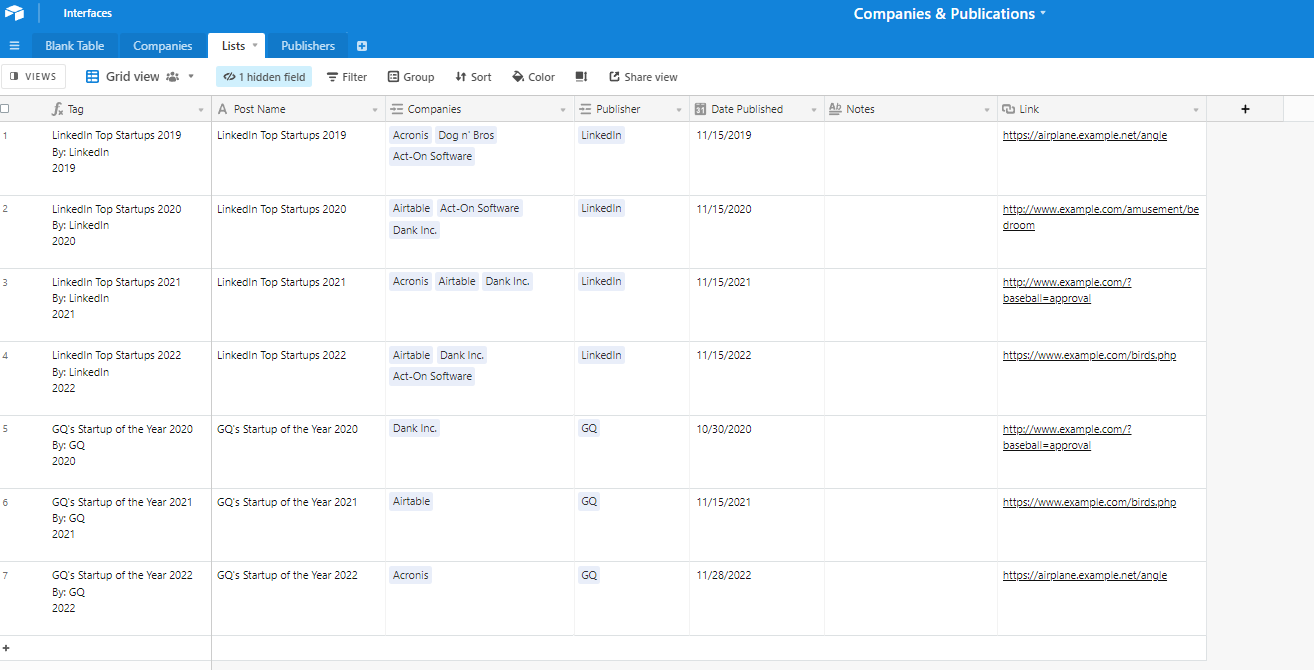Click Act-On Software tag in row 2
The width and height of the screenshot is (1314, 670).
480,208
